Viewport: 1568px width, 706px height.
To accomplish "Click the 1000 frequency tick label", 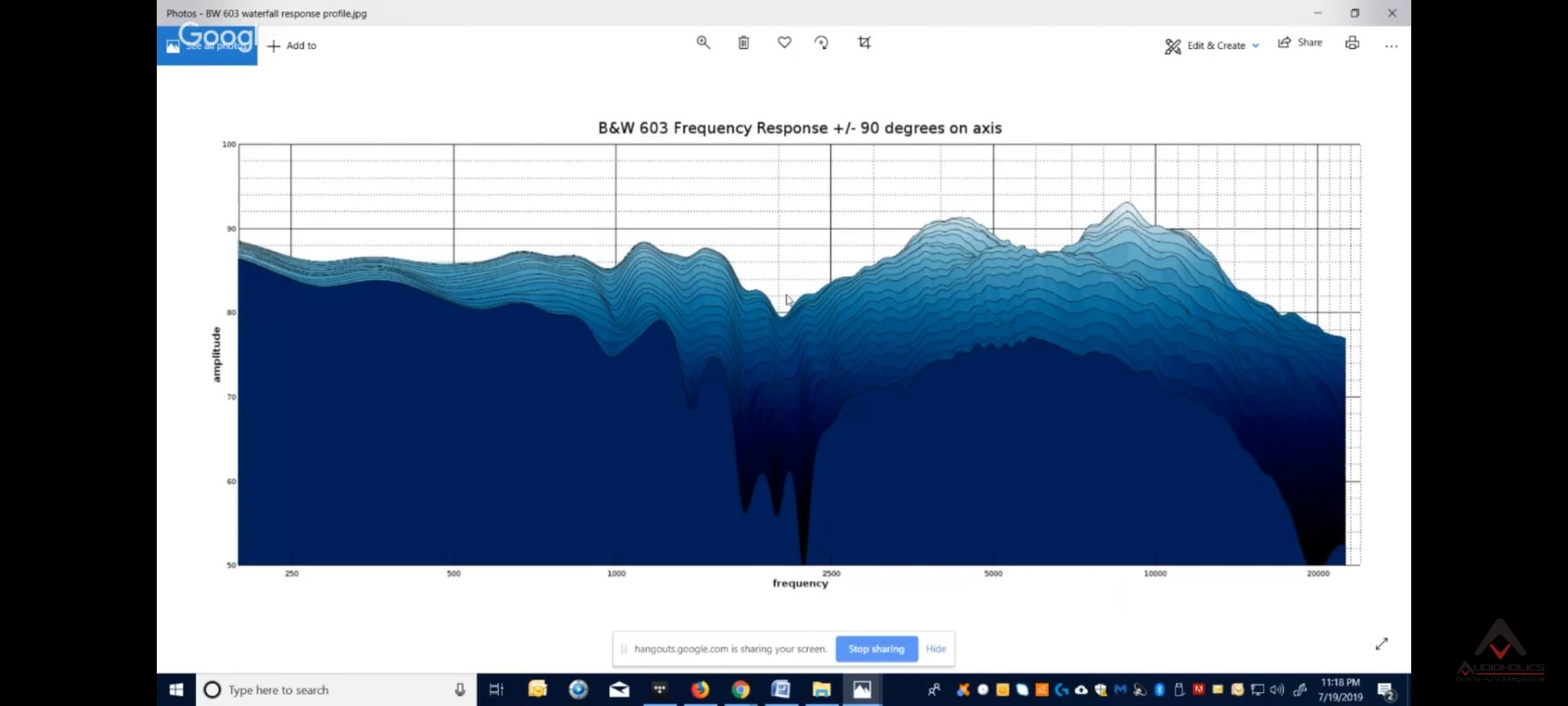I will [x=617, y=574].
